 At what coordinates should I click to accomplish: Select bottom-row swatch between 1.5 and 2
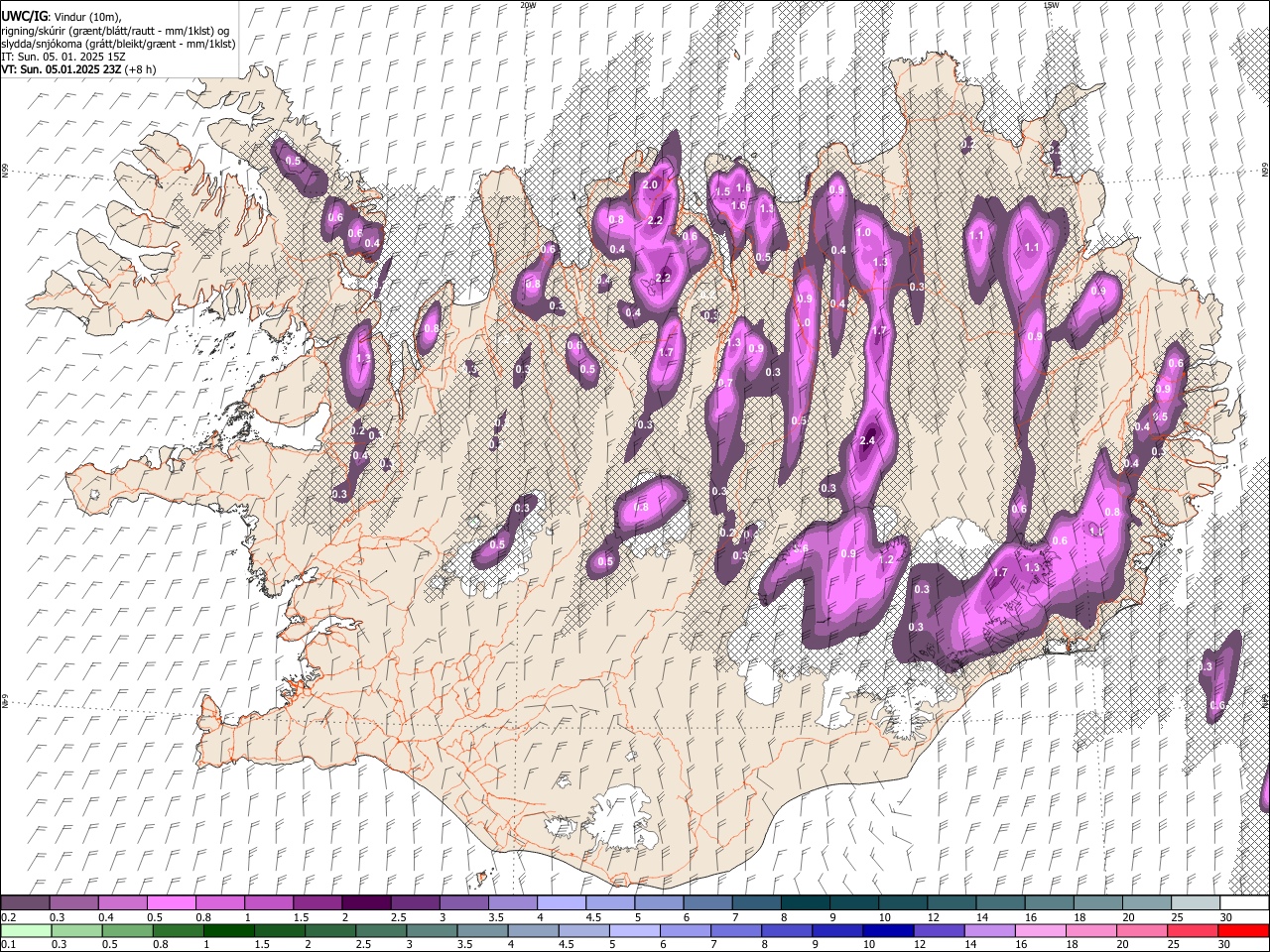(x=279, y=930)
